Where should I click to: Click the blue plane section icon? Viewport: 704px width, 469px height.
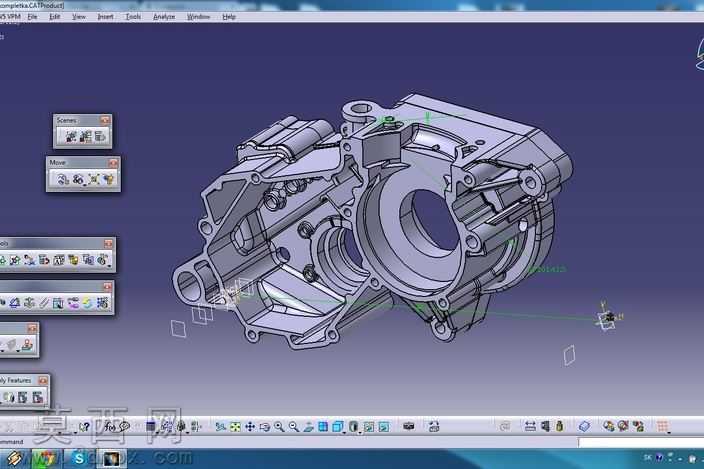[x=584, y=426]
